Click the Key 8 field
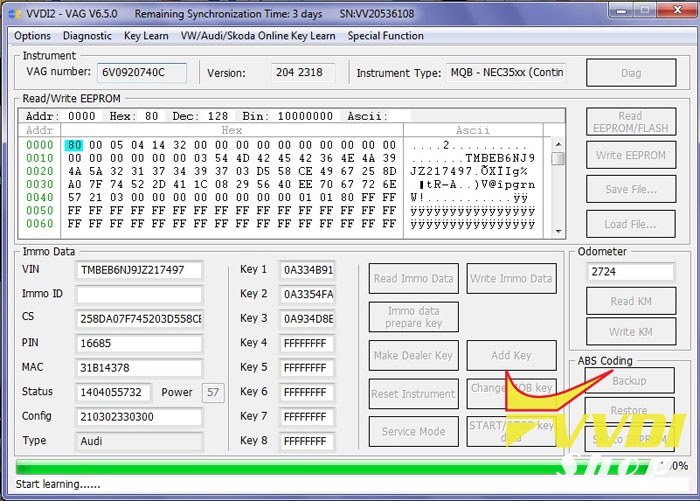Screen dimensions: 700x501 [x=307, y=441]
